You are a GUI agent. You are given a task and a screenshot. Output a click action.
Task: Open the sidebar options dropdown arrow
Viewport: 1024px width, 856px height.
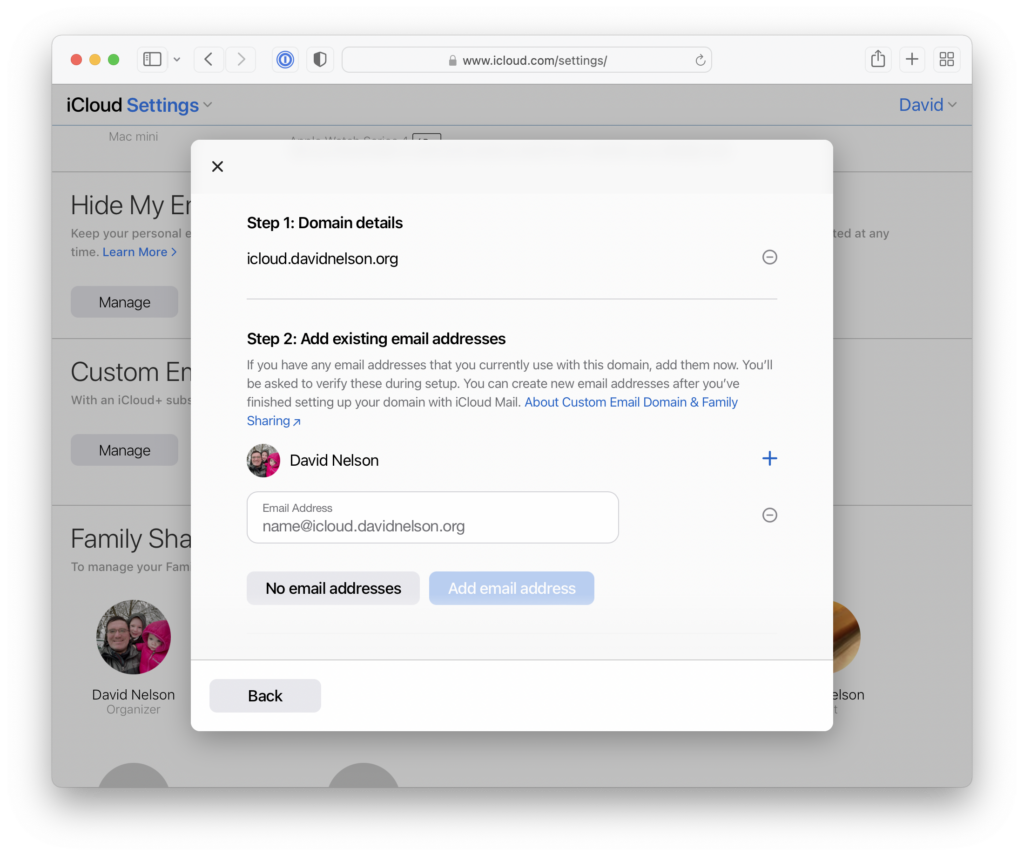(177, 59)
